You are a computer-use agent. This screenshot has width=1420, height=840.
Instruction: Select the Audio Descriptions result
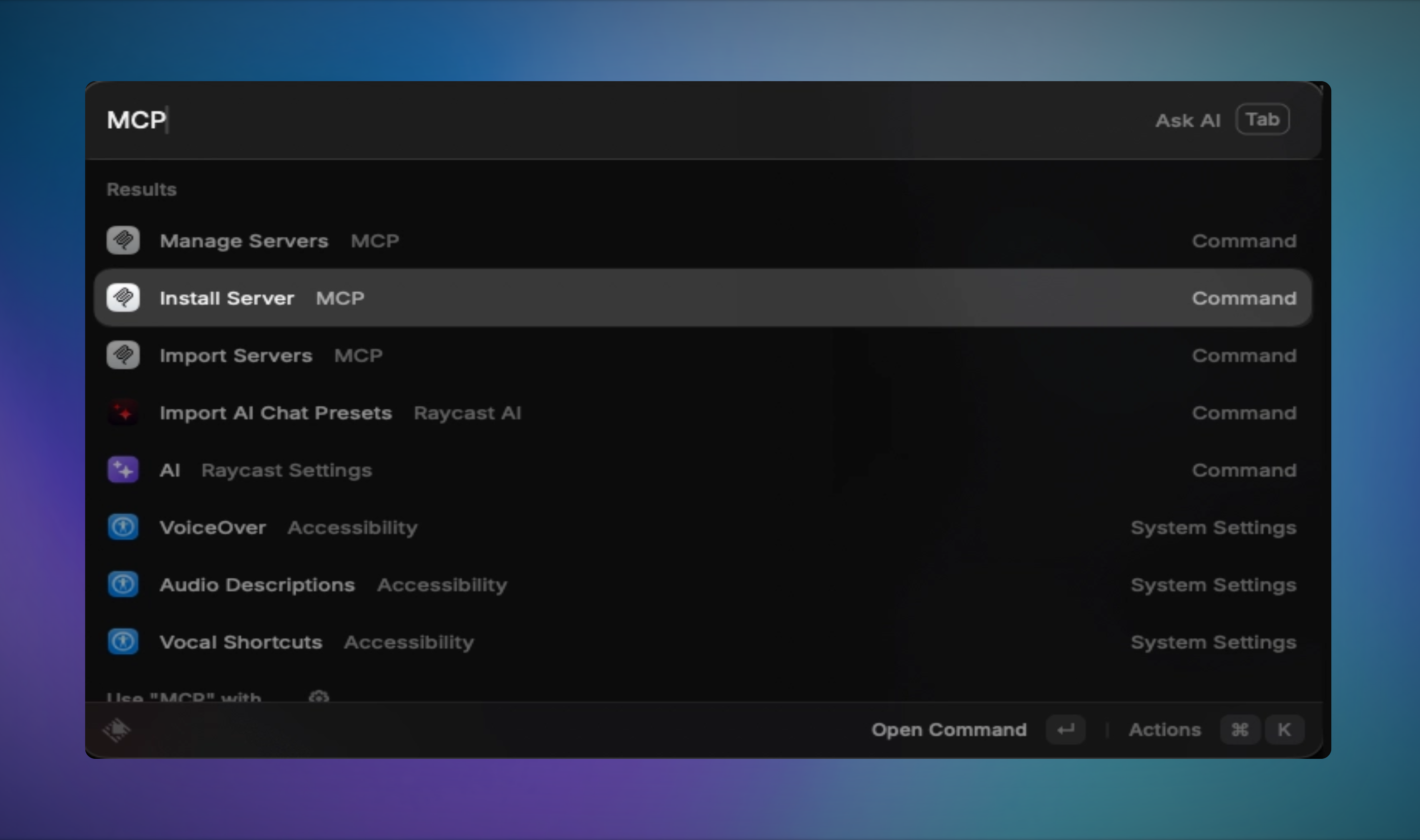click(x=702, y=584)
